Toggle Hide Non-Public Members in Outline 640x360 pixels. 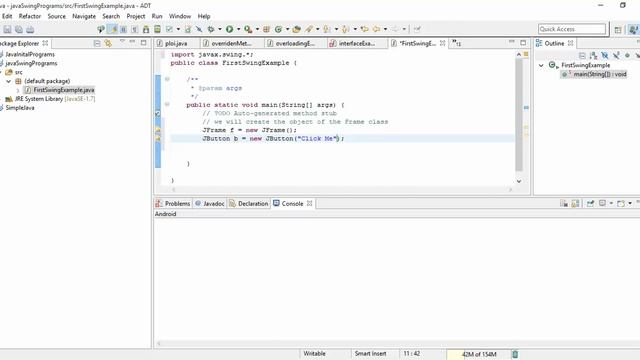tap(627, 55)
